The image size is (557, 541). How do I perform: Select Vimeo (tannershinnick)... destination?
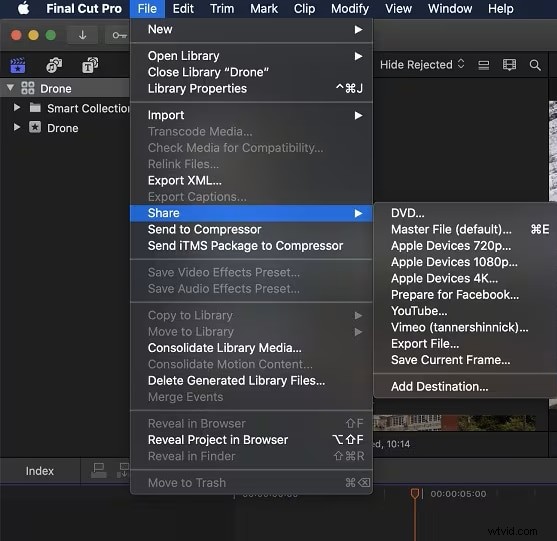[x=465, y=328]
